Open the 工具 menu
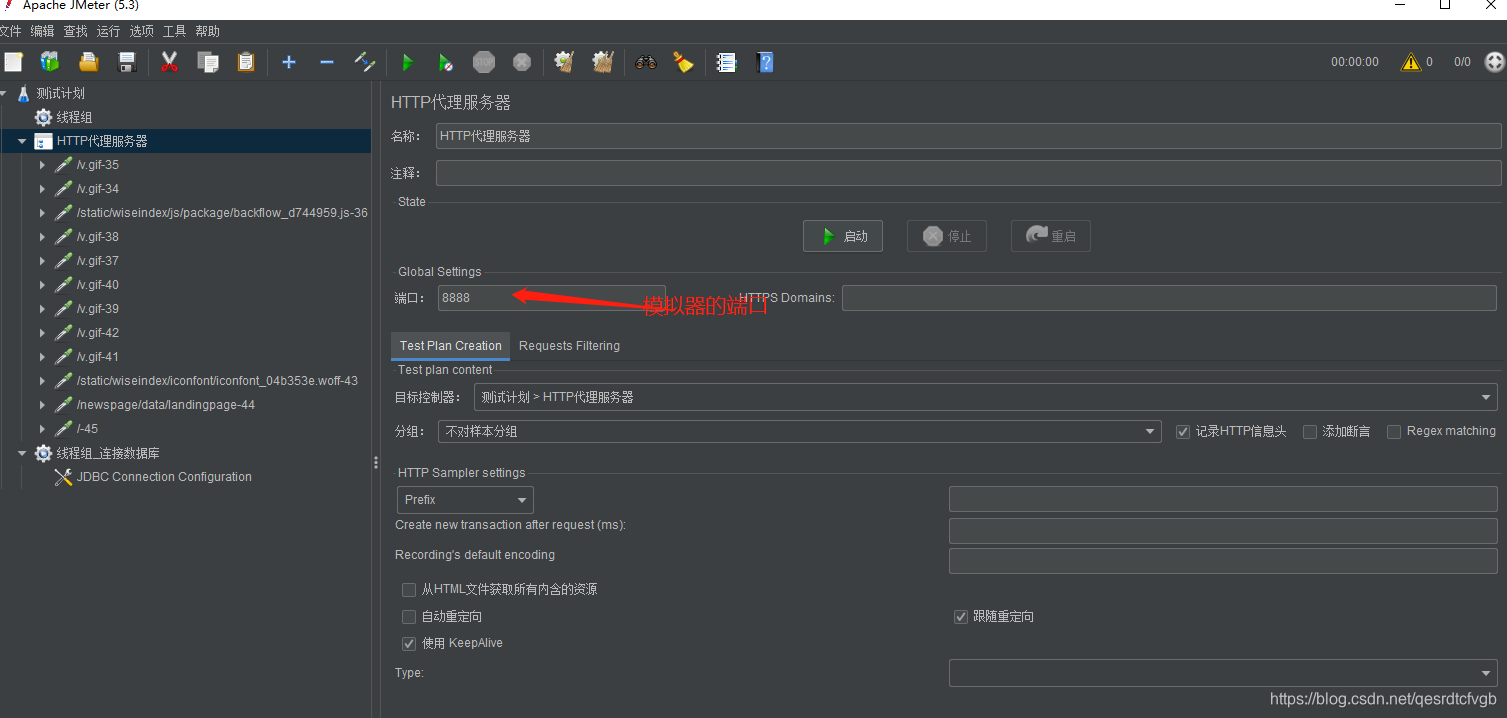 coord(174,32)
